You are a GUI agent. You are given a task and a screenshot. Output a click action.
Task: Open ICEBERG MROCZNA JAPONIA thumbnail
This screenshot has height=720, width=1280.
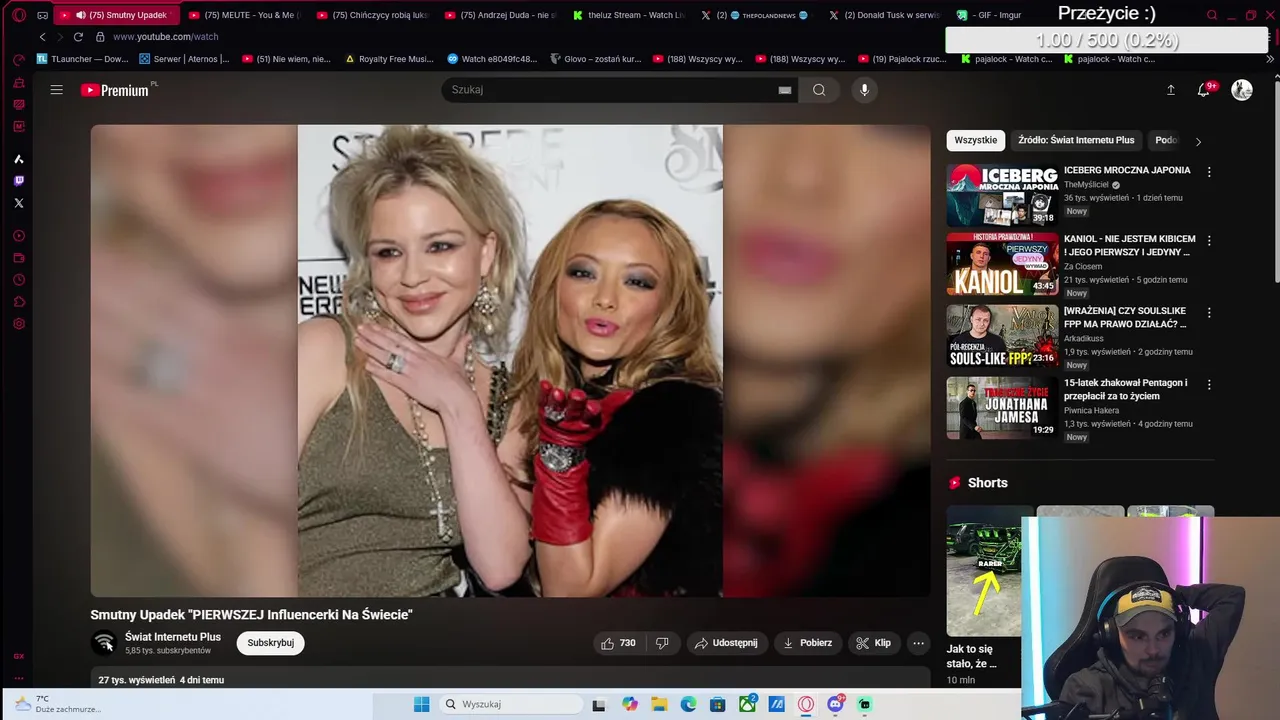(1002, 195)
